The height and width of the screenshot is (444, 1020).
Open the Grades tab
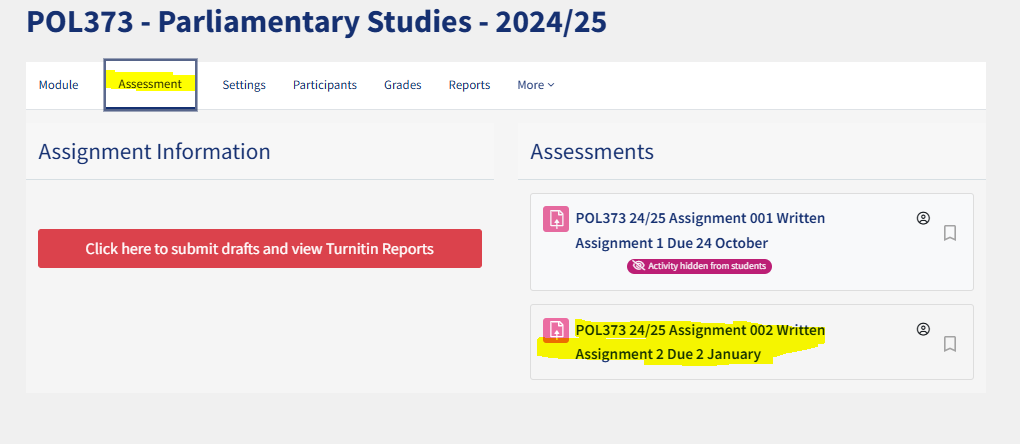tap(403, 85)
